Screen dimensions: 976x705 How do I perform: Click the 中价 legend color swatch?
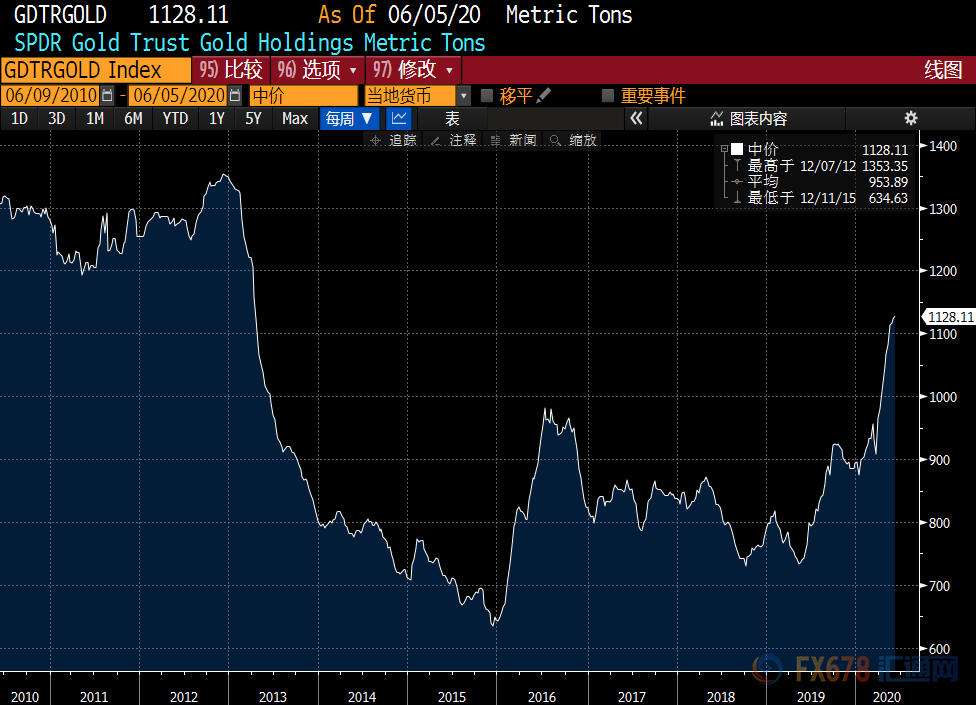tap(738, 149)
